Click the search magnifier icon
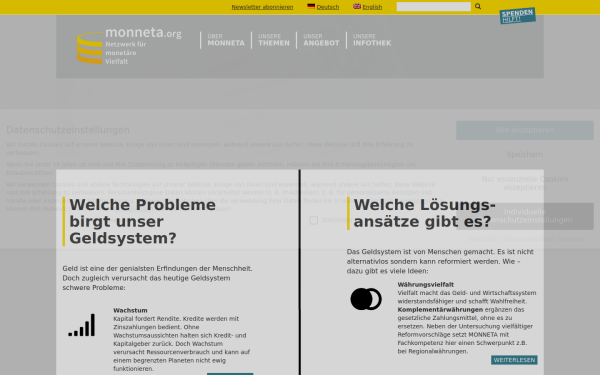This screenshot has height=375, width=600. (478, 7)
